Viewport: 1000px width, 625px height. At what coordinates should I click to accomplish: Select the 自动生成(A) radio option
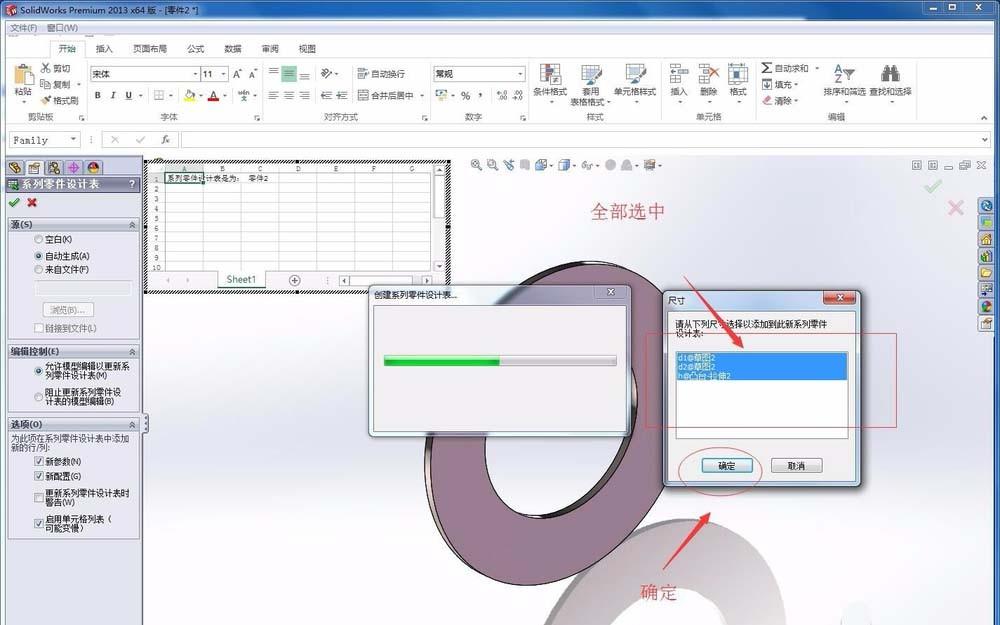pyautogui.click(x=39, y=256)
